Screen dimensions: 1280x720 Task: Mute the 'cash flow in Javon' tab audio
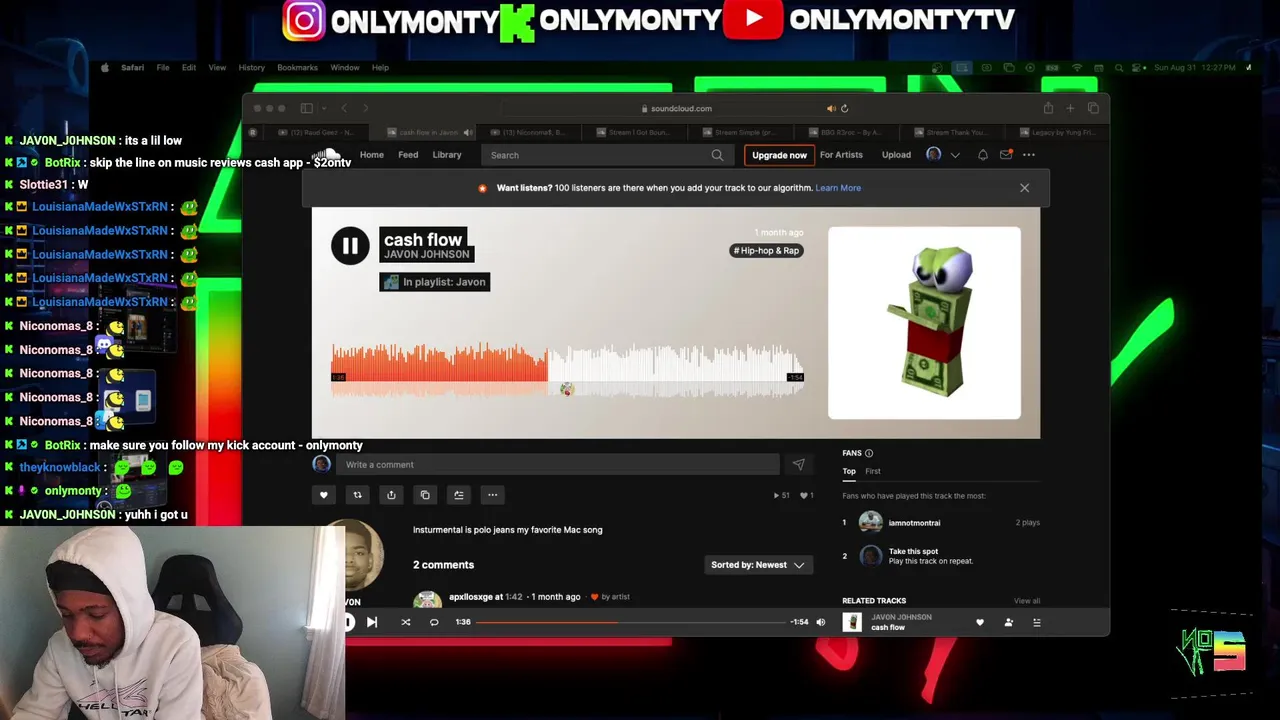pyautogui.click(x=467, y=132)
